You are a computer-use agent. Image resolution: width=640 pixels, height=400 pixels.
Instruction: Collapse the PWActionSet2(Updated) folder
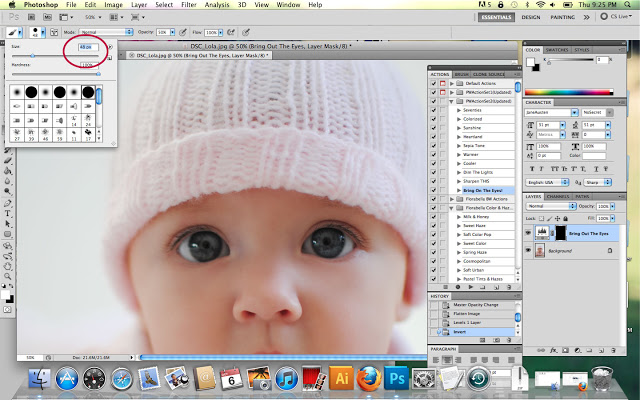pos(452,101)
